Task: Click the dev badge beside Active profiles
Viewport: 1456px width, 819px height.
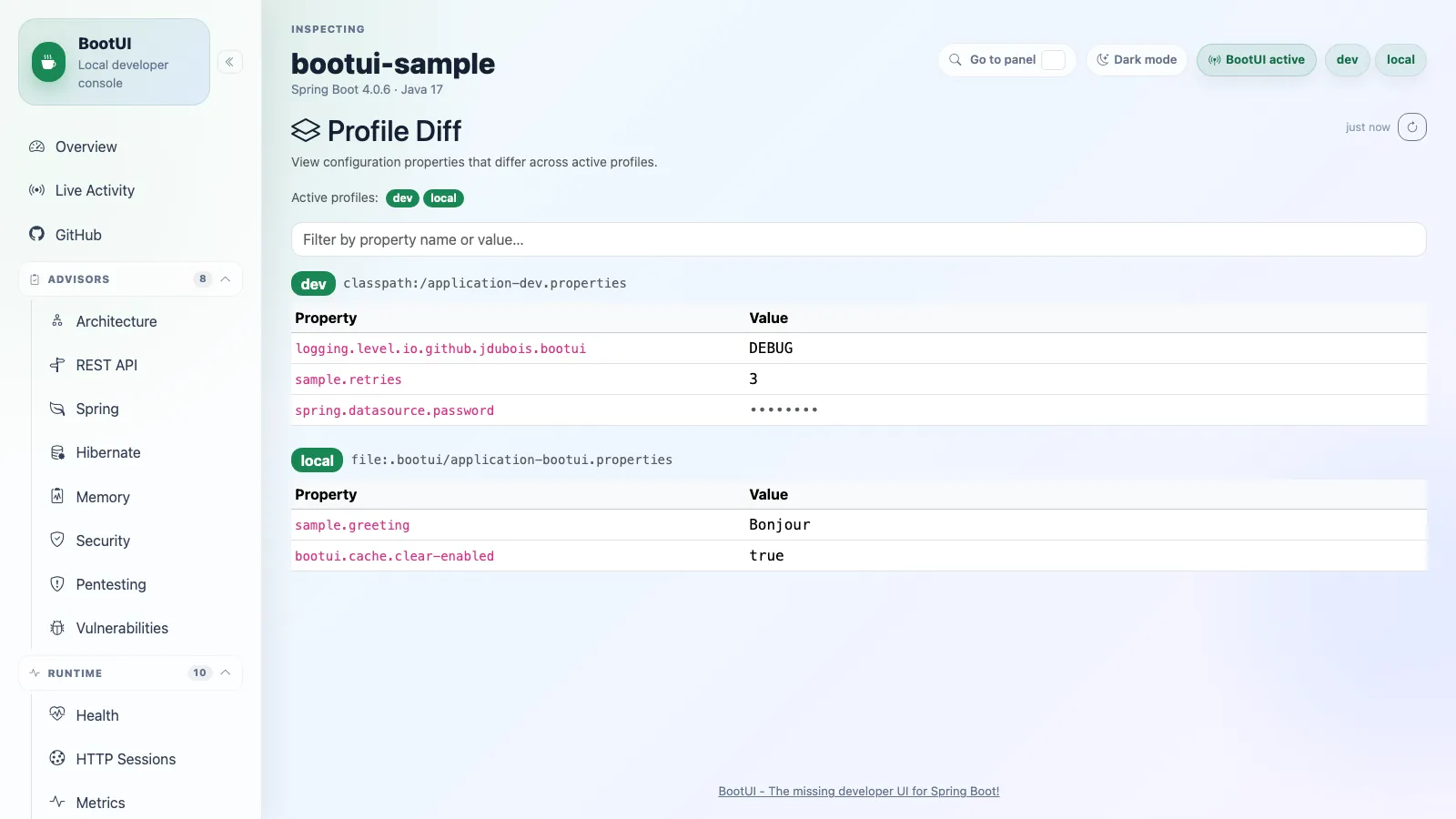Action: [x=402, y=198]
